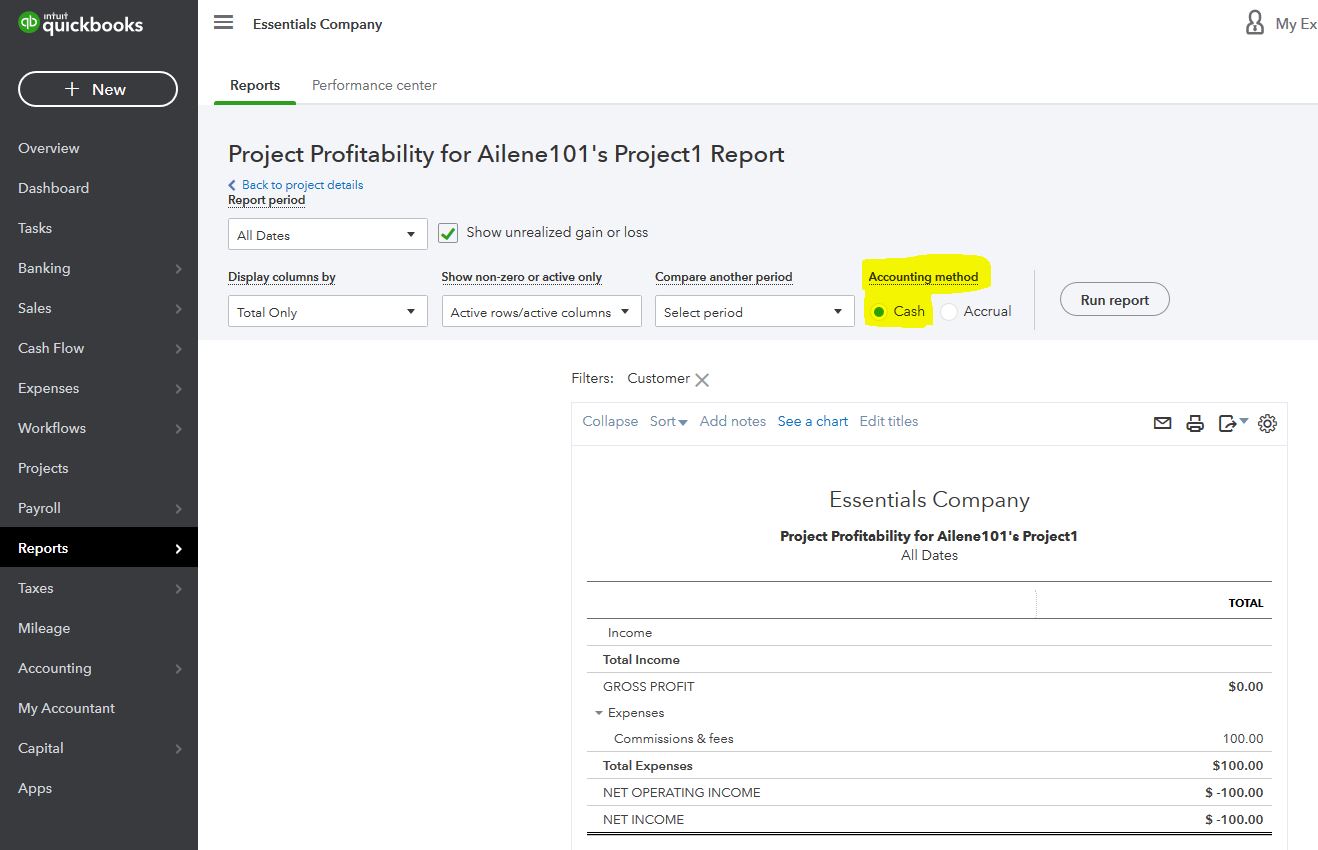This screenshot has width=1318, height=850.
Task: Open report customization settings gear
Action: [x=1266, y=423]
